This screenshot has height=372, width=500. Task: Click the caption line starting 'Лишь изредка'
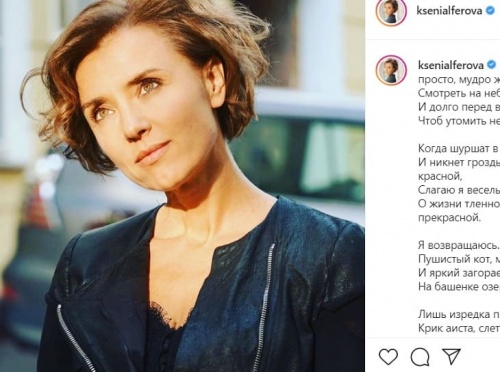point(459,314)
